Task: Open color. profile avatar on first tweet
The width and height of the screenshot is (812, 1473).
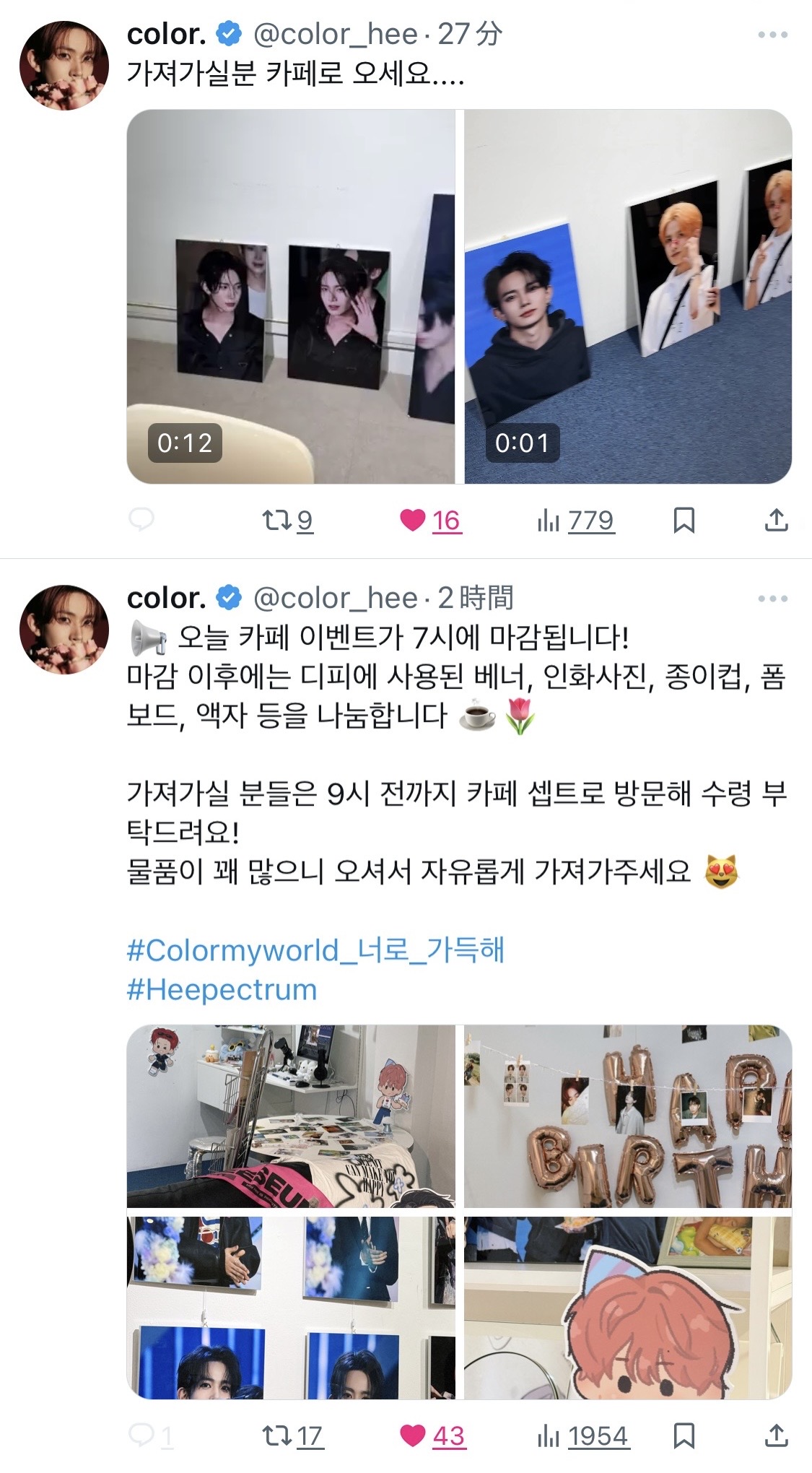Action: point(64,66)
